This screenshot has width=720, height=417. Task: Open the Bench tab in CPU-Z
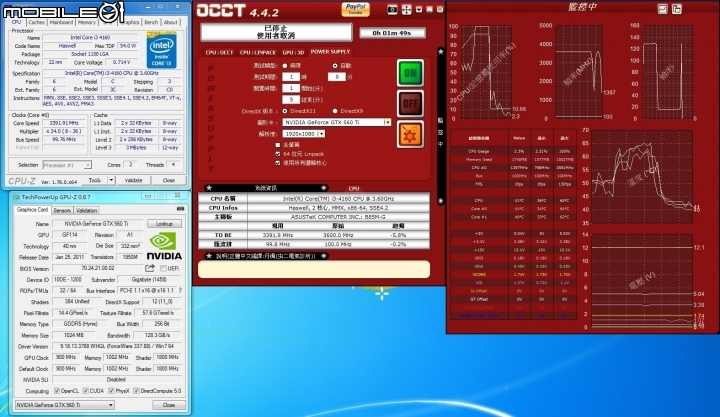(x=151, y=22)
